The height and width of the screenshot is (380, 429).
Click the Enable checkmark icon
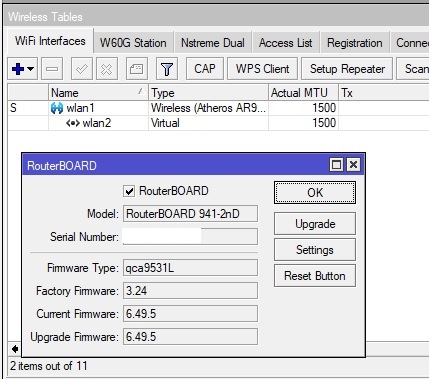(82, 69)
